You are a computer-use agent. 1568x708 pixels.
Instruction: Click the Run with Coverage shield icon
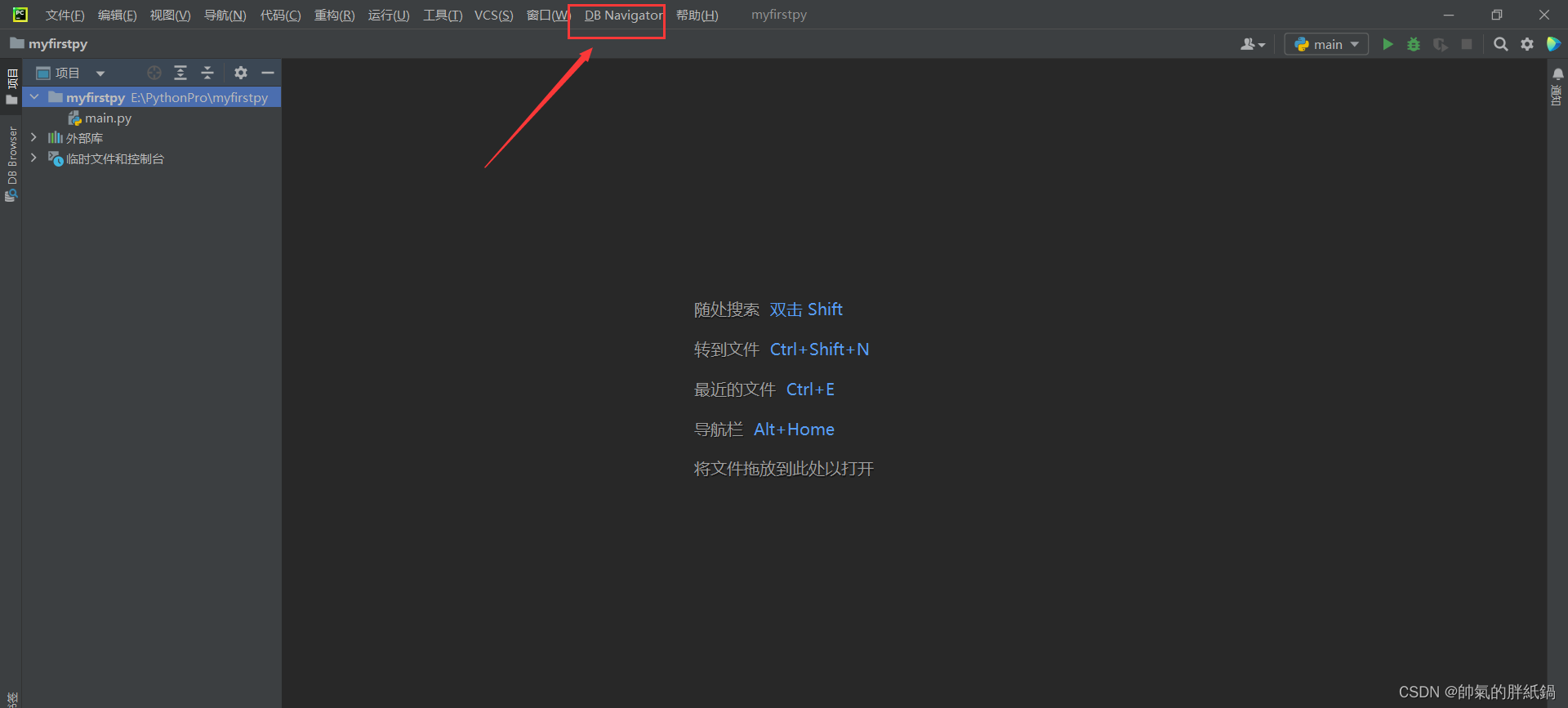point(1441,44)
